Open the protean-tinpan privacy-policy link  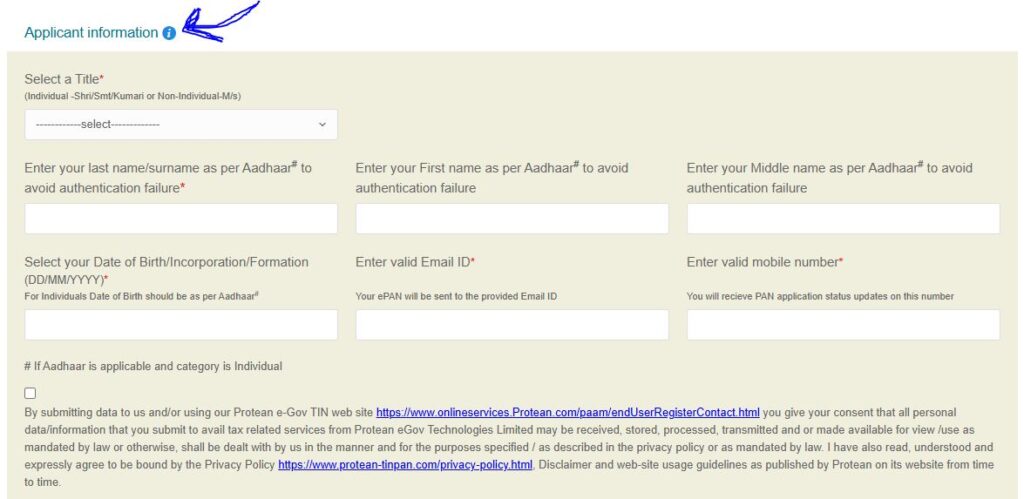click(405, 465)
